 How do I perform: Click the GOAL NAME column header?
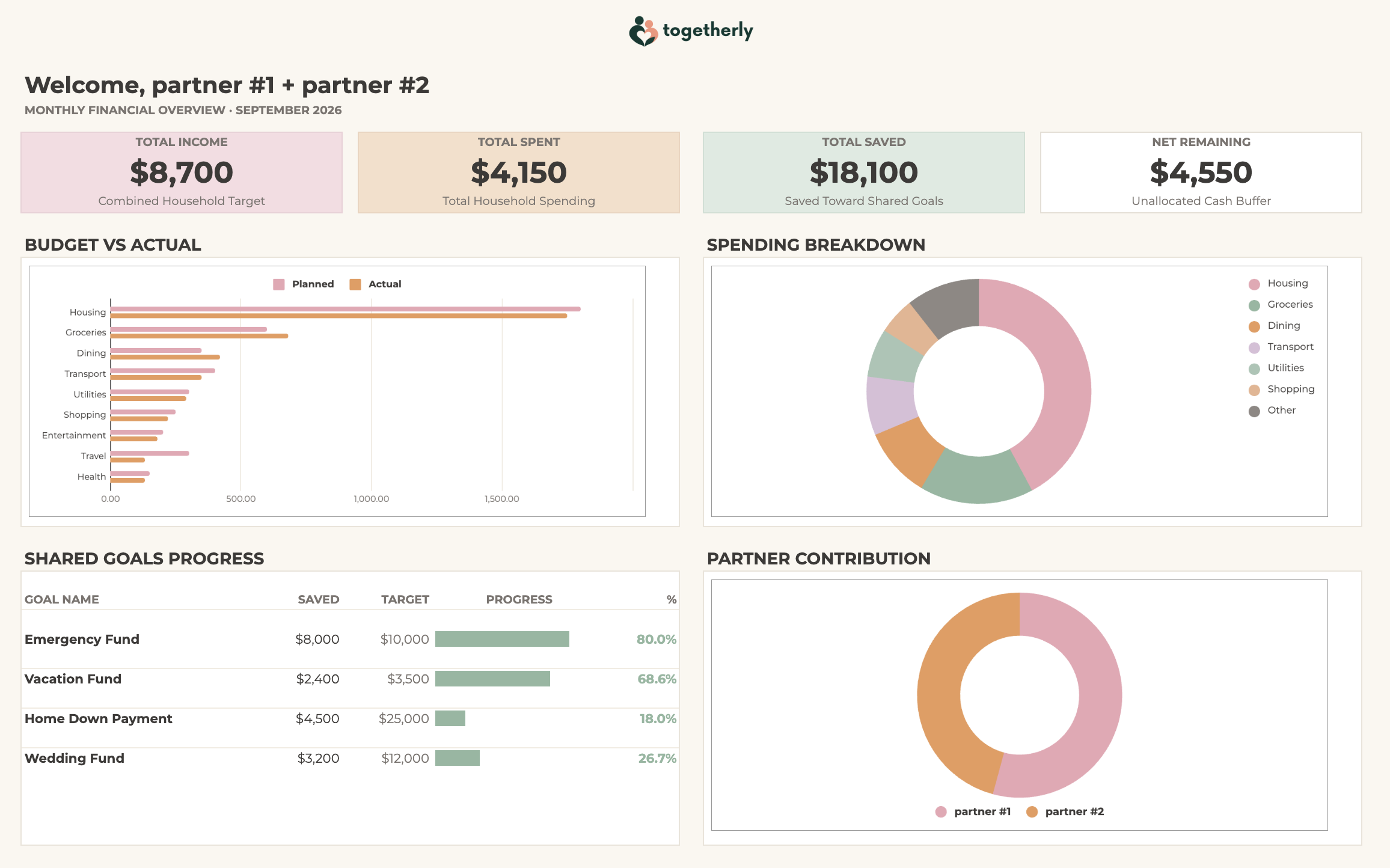click(62, 599)
